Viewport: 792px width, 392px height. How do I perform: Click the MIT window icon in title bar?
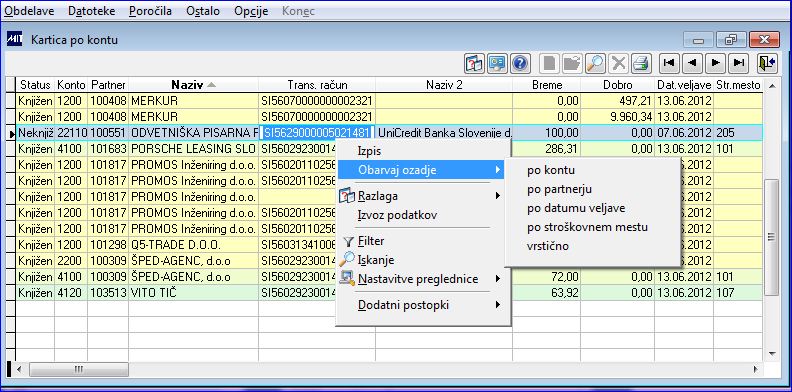pos(14,39)
